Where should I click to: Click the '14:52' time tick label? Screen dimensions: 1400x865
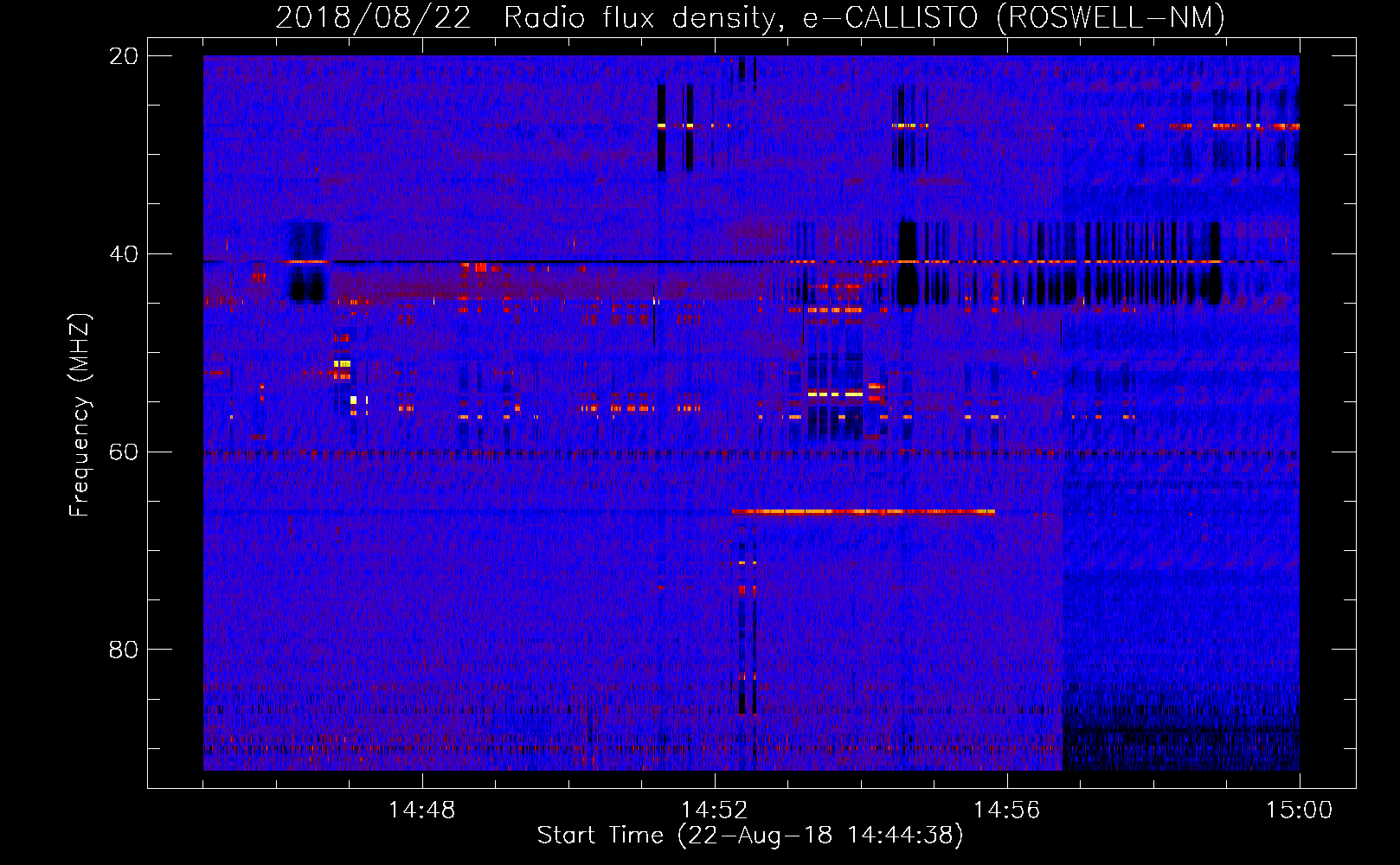click(715, 811)
